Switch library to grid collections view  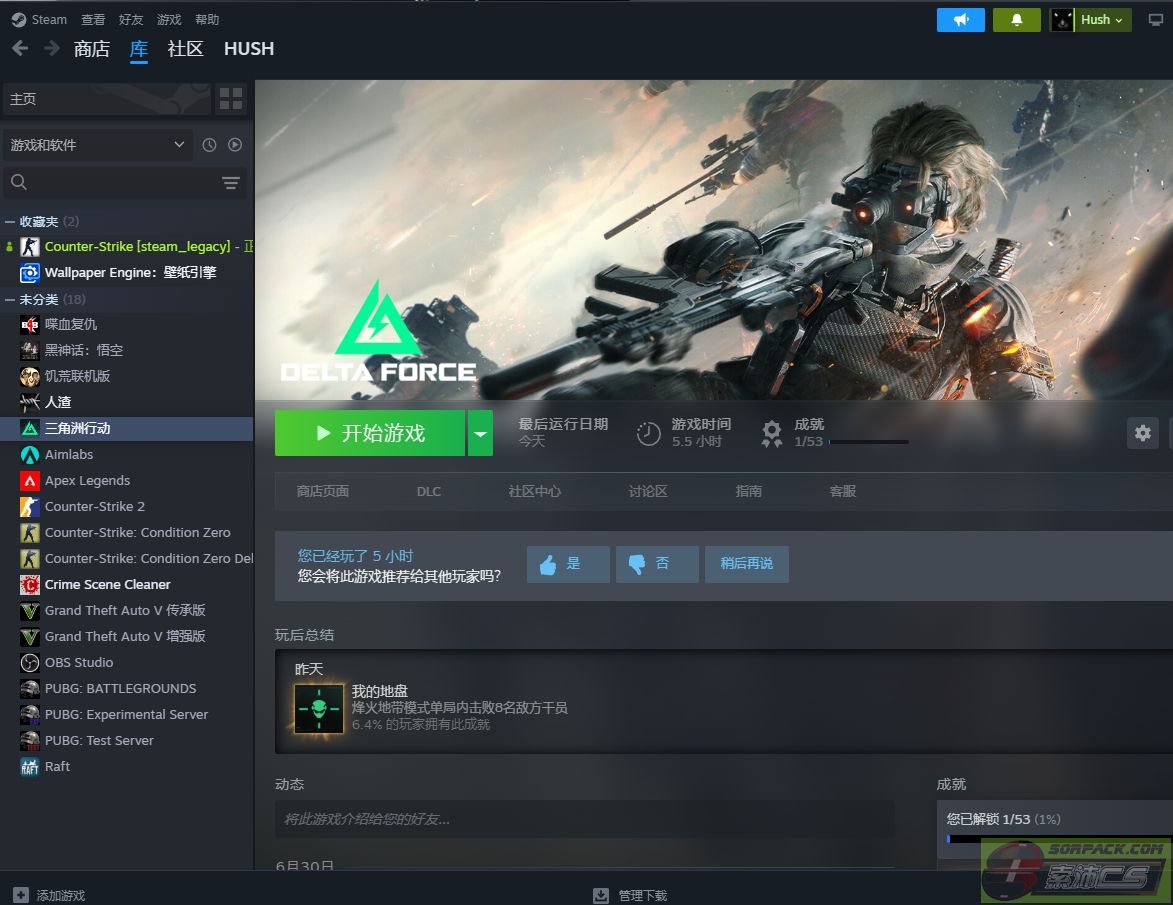[x=230, y=99]
